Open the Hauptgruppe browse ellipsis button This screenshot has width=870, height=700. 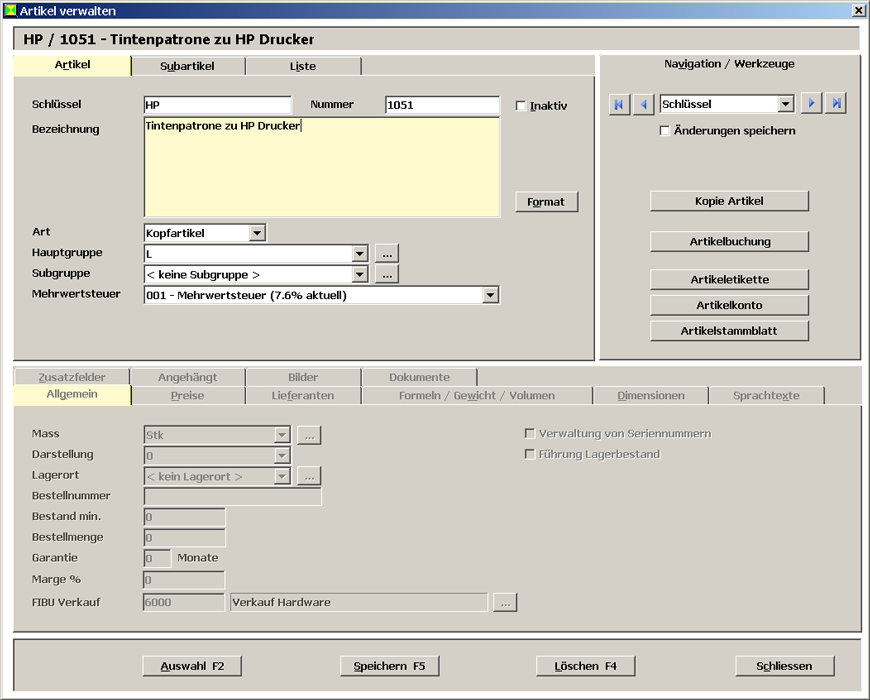pos(387,254)
